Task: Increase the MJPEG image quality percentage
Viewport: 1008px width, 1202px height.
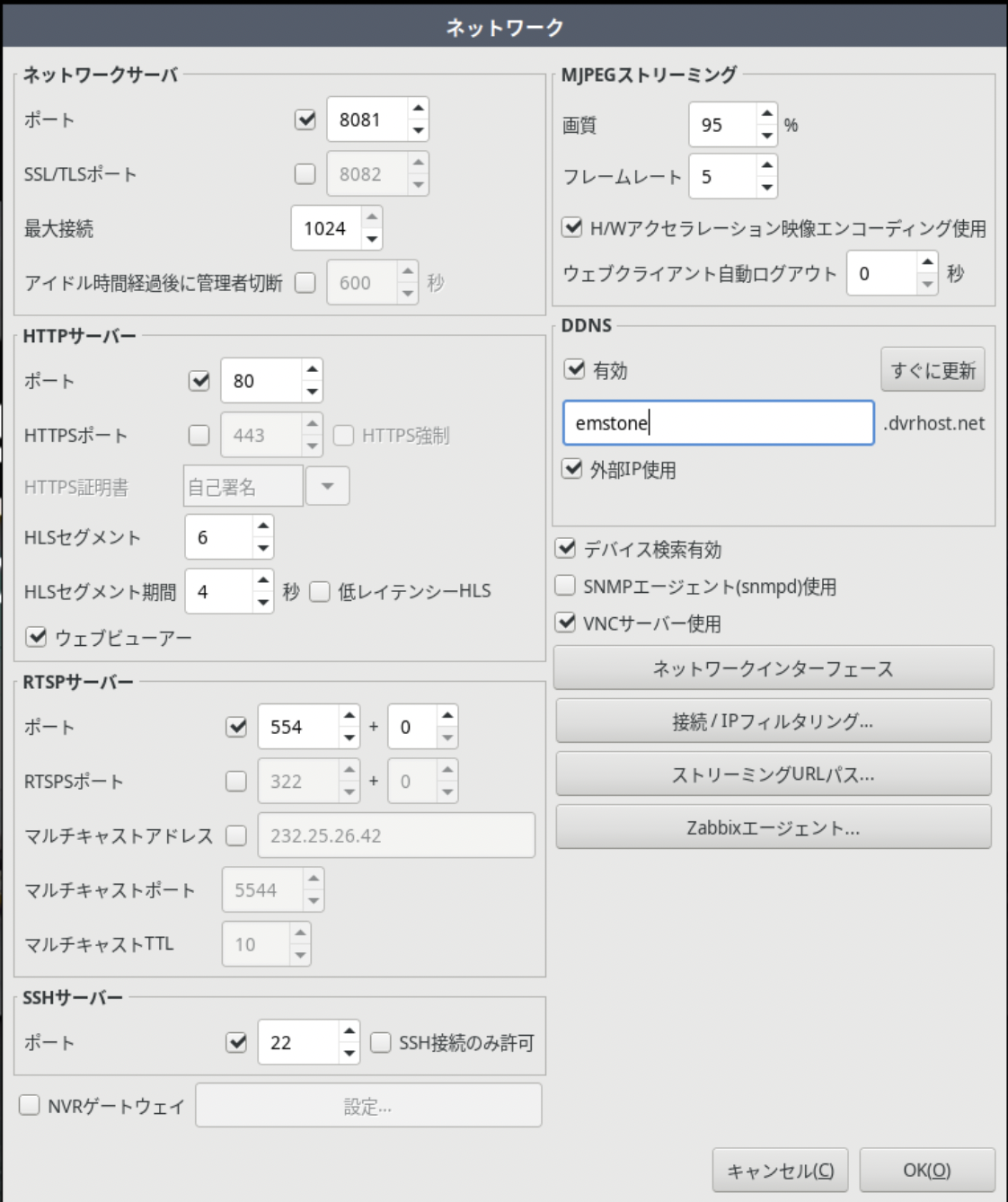Action: coord(766,114)
